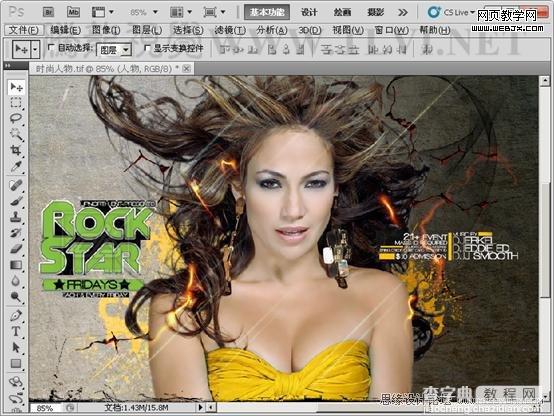Switch to the 摄影 workspace
554x416 pixels.
tap(375, 12)
